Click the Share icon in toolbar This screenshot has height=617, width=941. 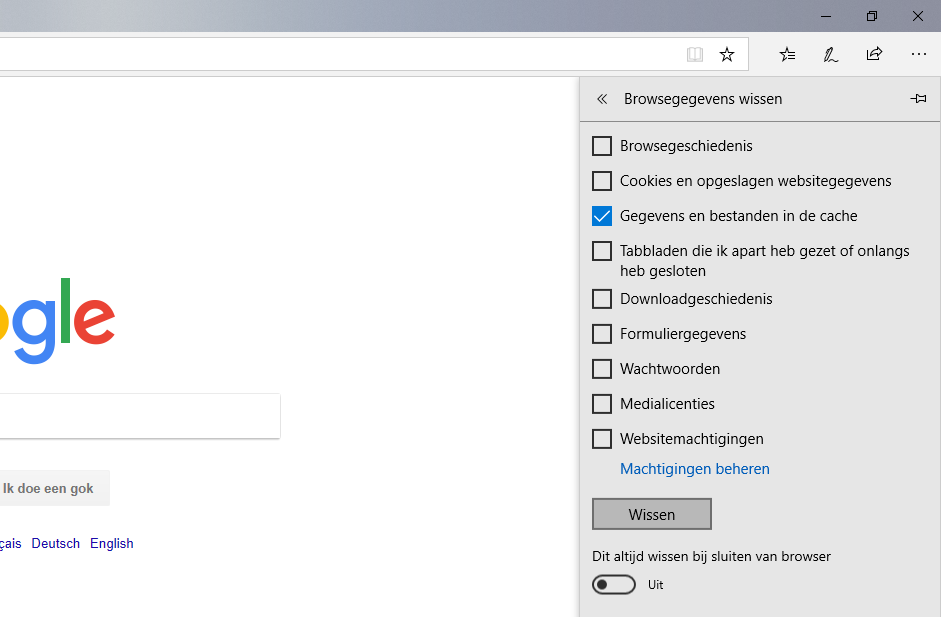tap(874, 54)
